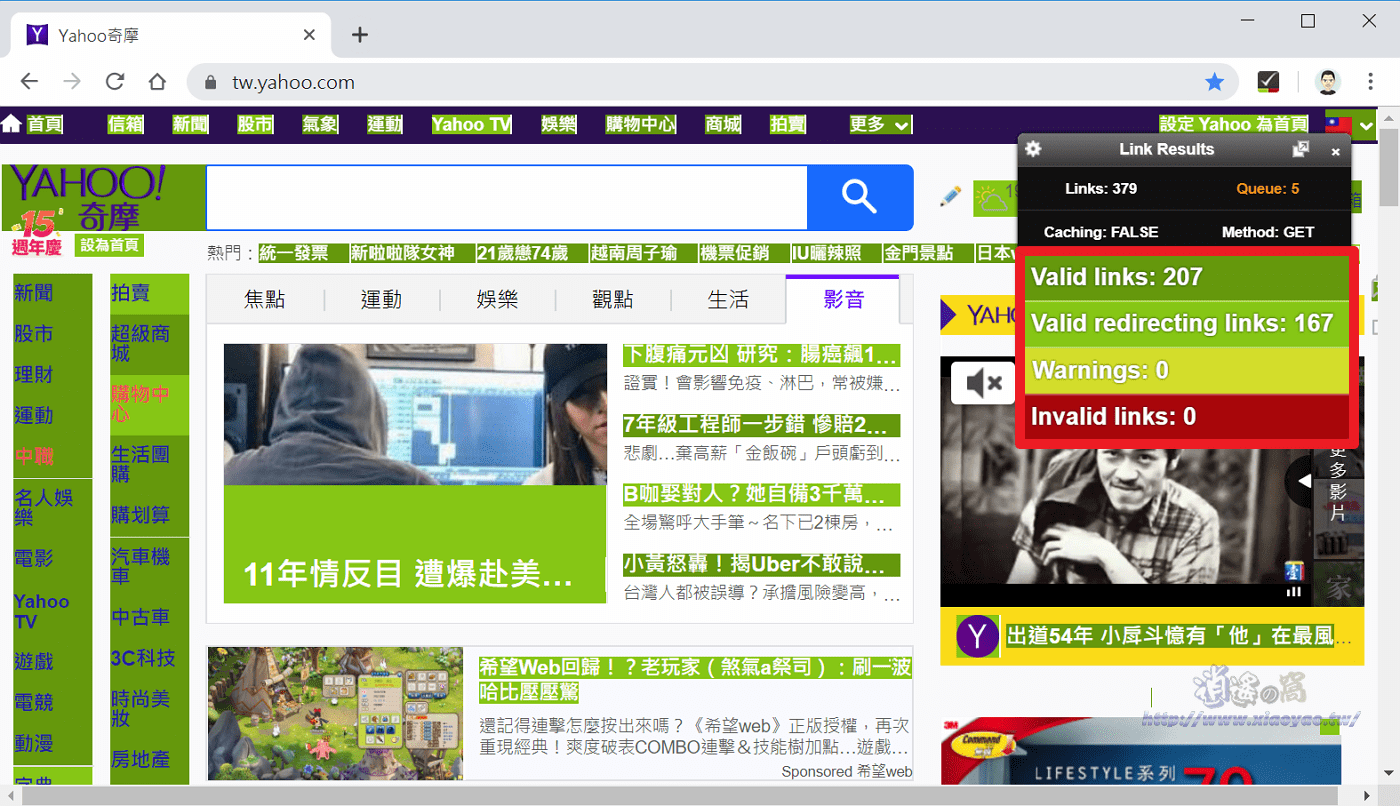Image resolution: width=1400 pixels, height=806 pixels.
Task: Open sidebar link 中古車
Action: [x=140, y=617]
